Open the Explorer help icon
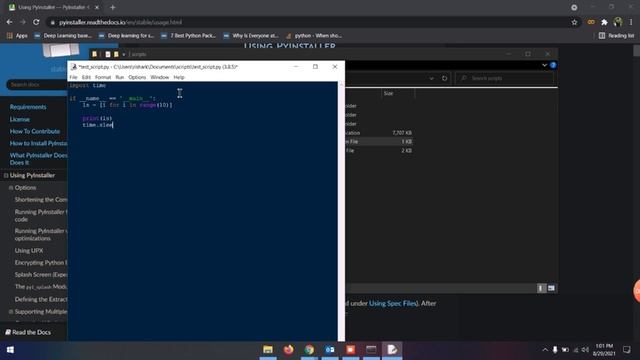 pos(553,65)
